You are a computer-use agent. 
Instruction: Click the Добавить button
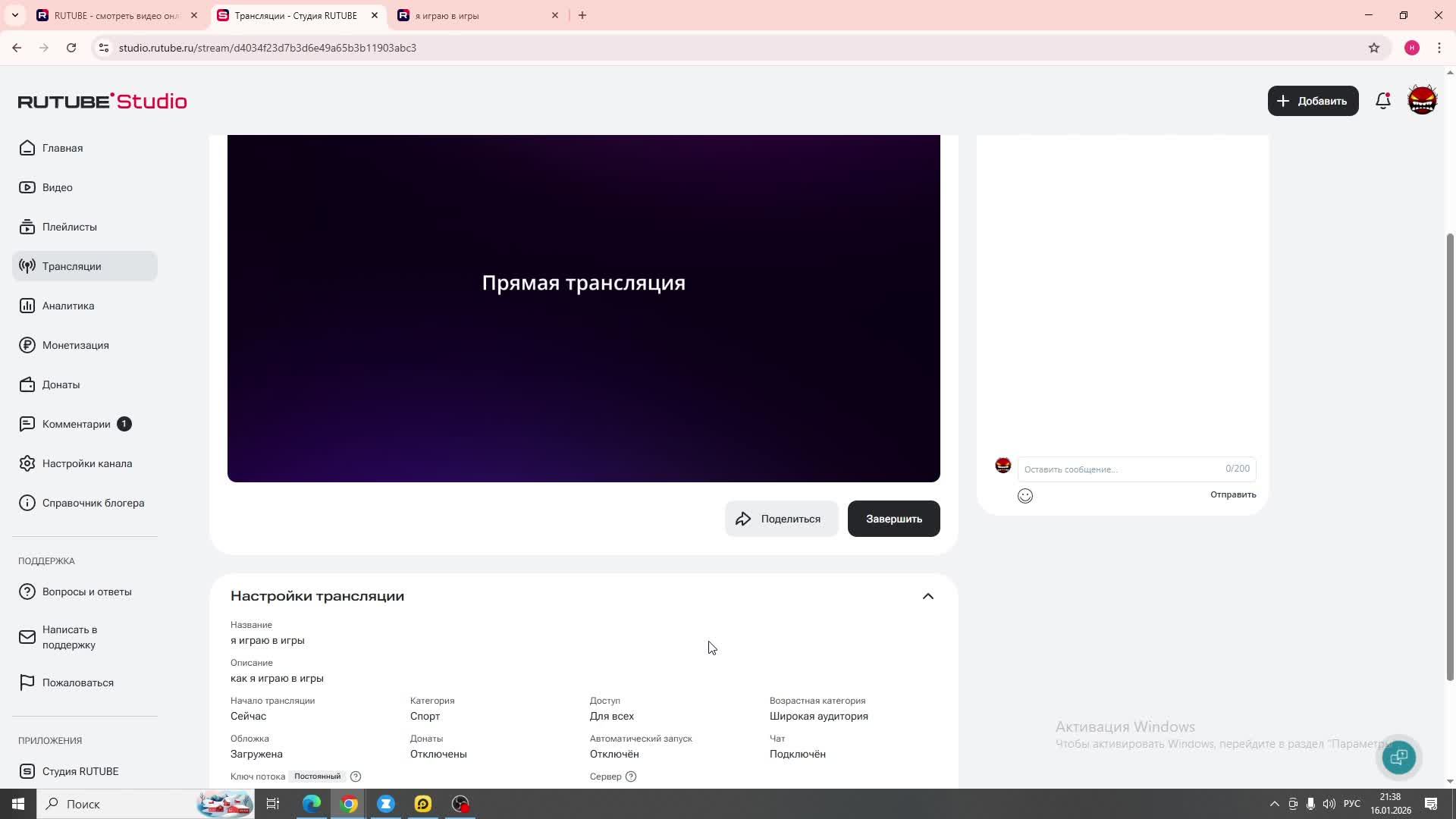pyautogui.click(x=1312, y=101)
